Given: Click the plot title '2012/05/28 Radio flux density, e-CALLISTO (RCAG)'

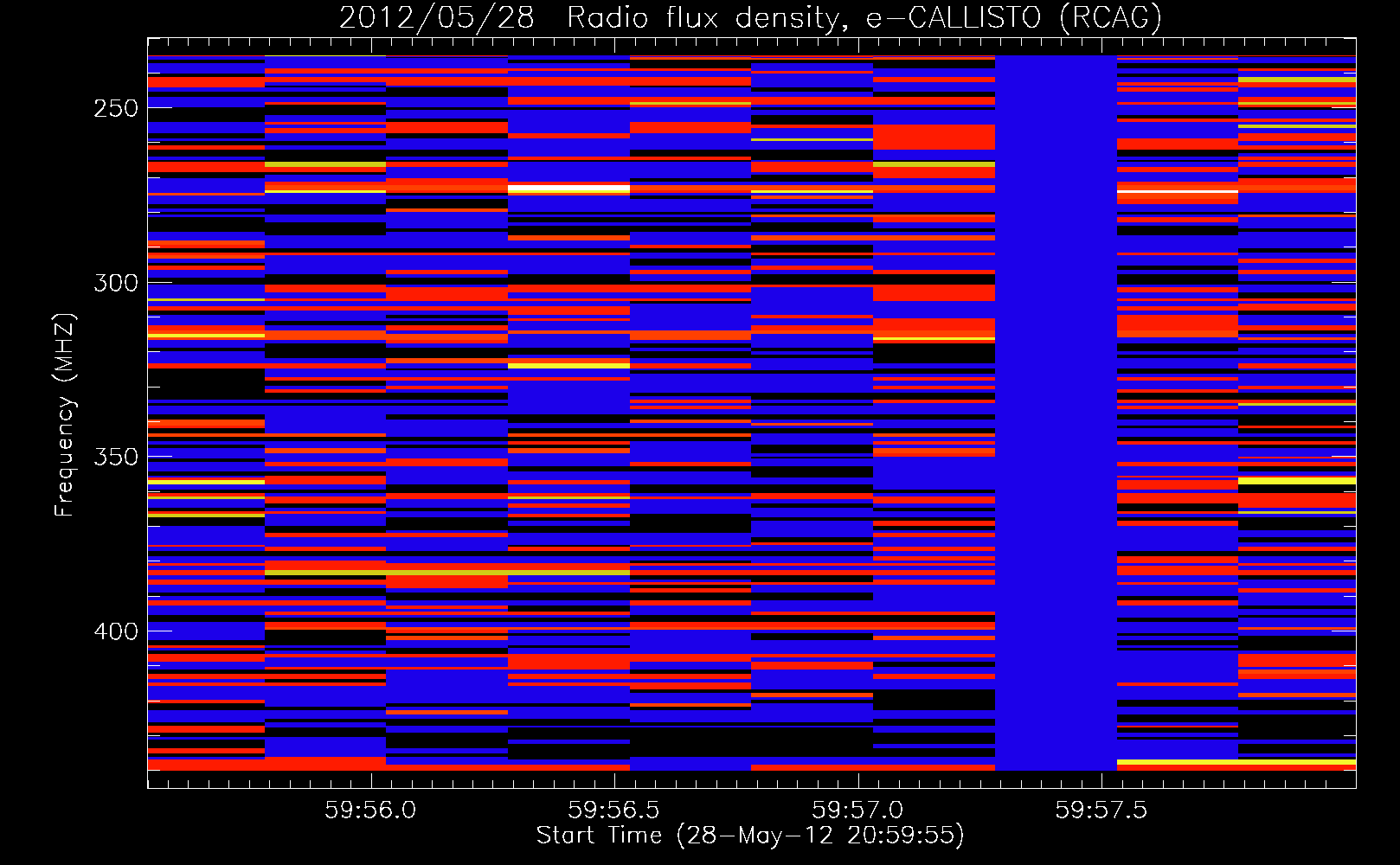Looking at the screenshot, I should point(750,17).
